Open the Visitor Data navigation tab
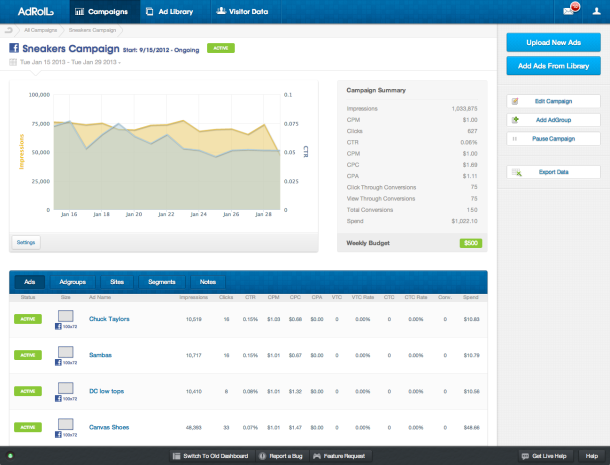This screenshot has width=610, height=465. point(245,12)
